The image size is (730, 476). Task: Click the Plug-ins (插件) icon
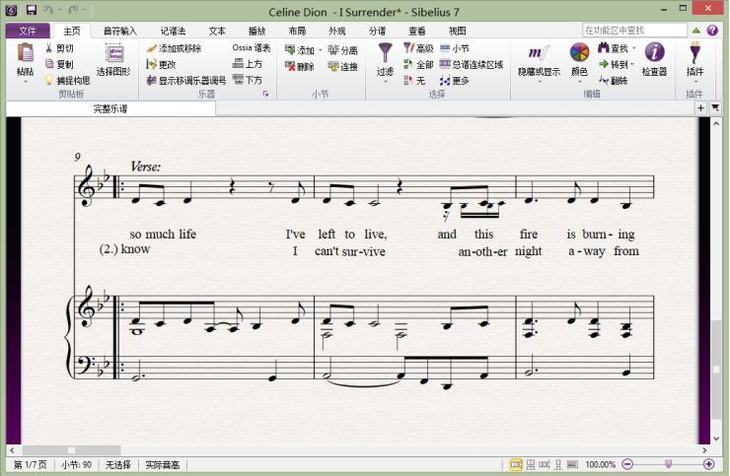(x=695, y=52)
